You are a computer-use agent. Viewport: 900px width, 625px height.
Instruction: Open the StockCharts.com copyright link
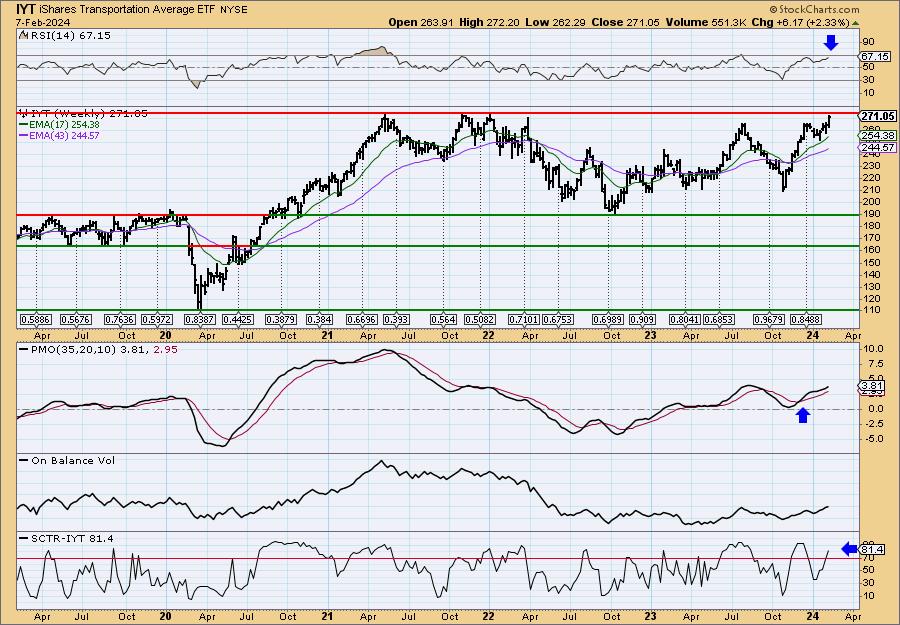pyautogui.click(x=814, y=9)
